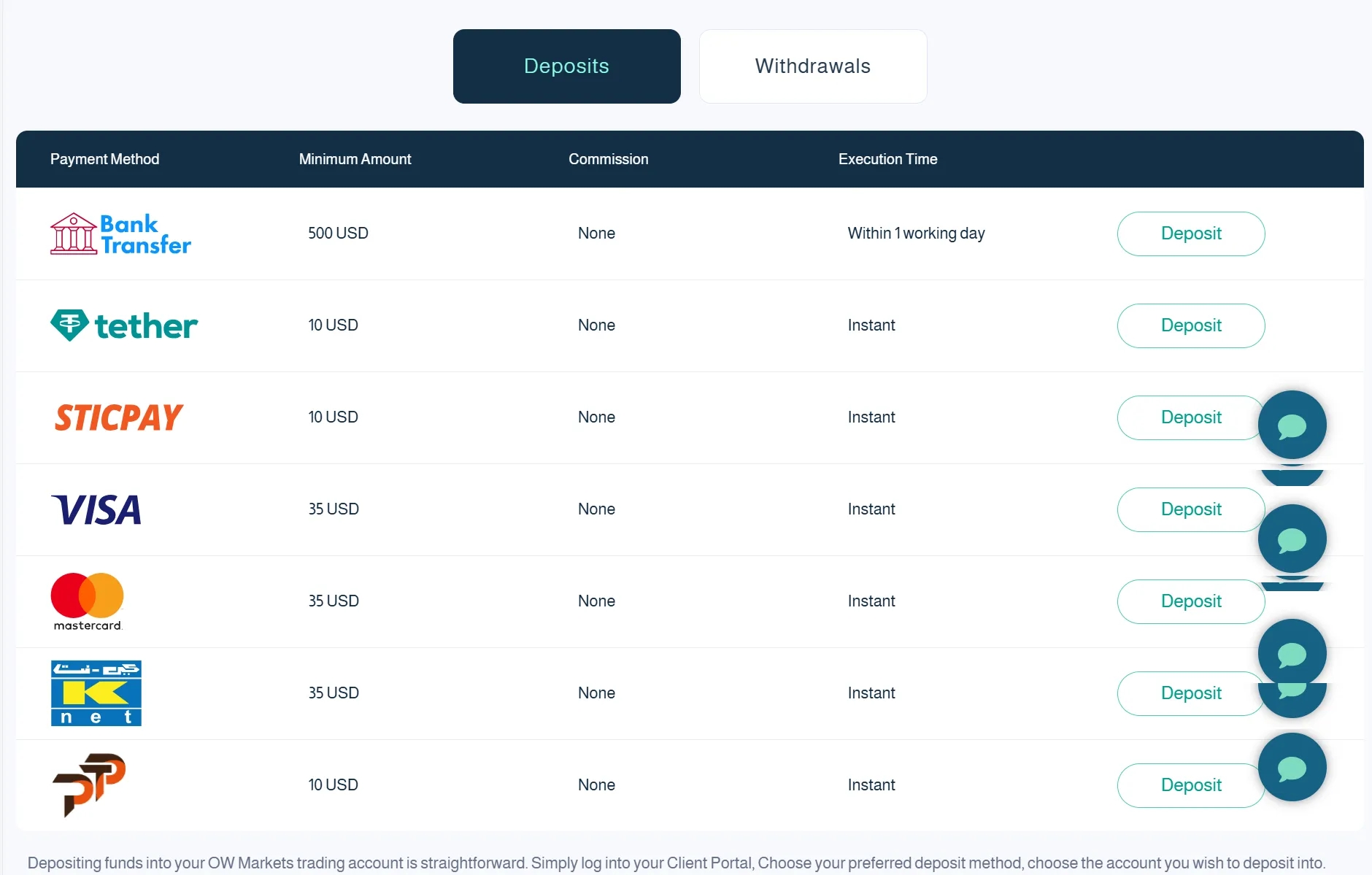Image resolution: width=1372 pixels, height=875 pixels.
Task: Click the Instant execution time for tether
Action: coord(871,325)
